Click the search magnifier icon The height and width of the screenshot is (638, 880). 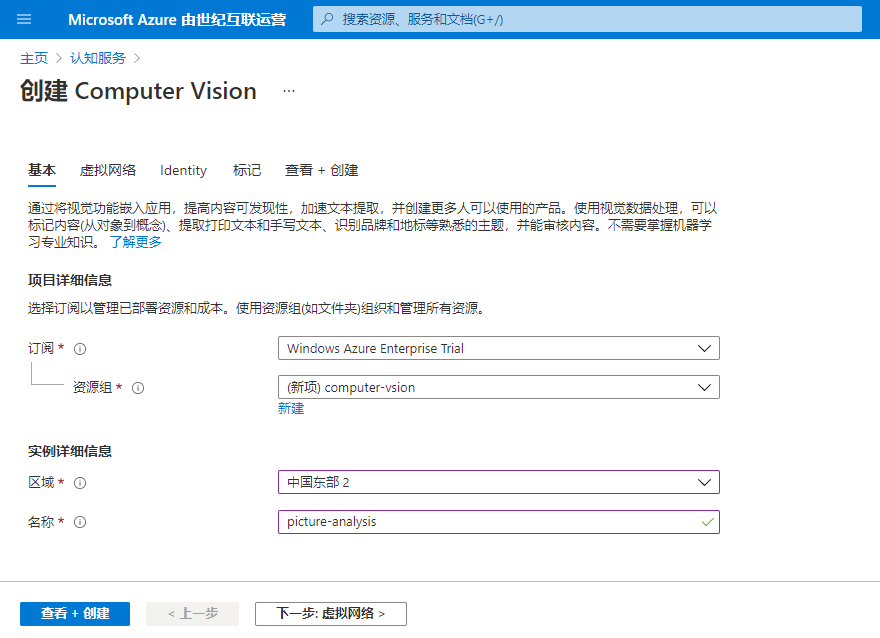[327, 19]
